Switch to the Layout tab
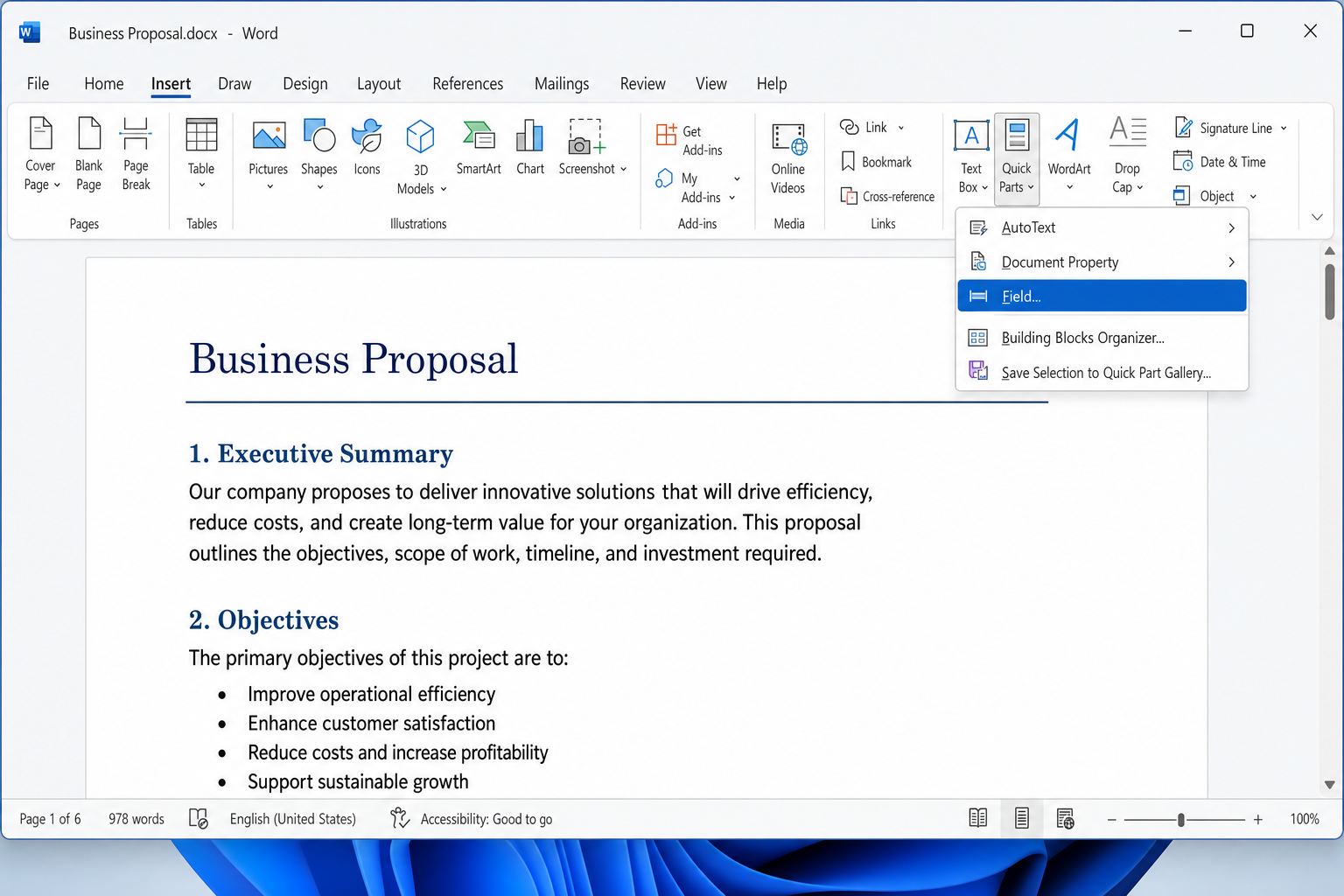Image resolution: width=1344 pixels, height=896 pixels. coord(379,84)
